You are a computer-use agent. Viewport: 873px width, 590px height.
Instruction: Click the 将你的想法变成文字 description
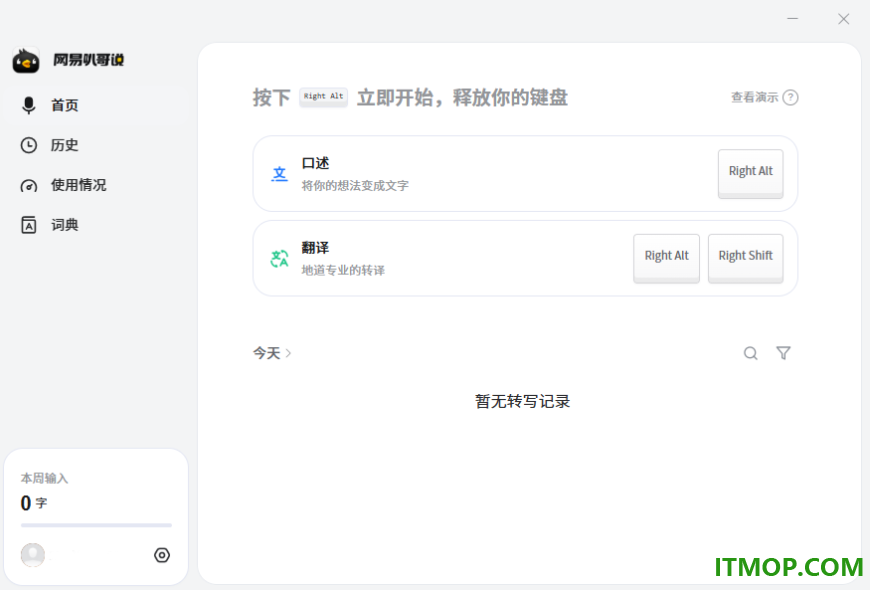(x=355, y=186)
